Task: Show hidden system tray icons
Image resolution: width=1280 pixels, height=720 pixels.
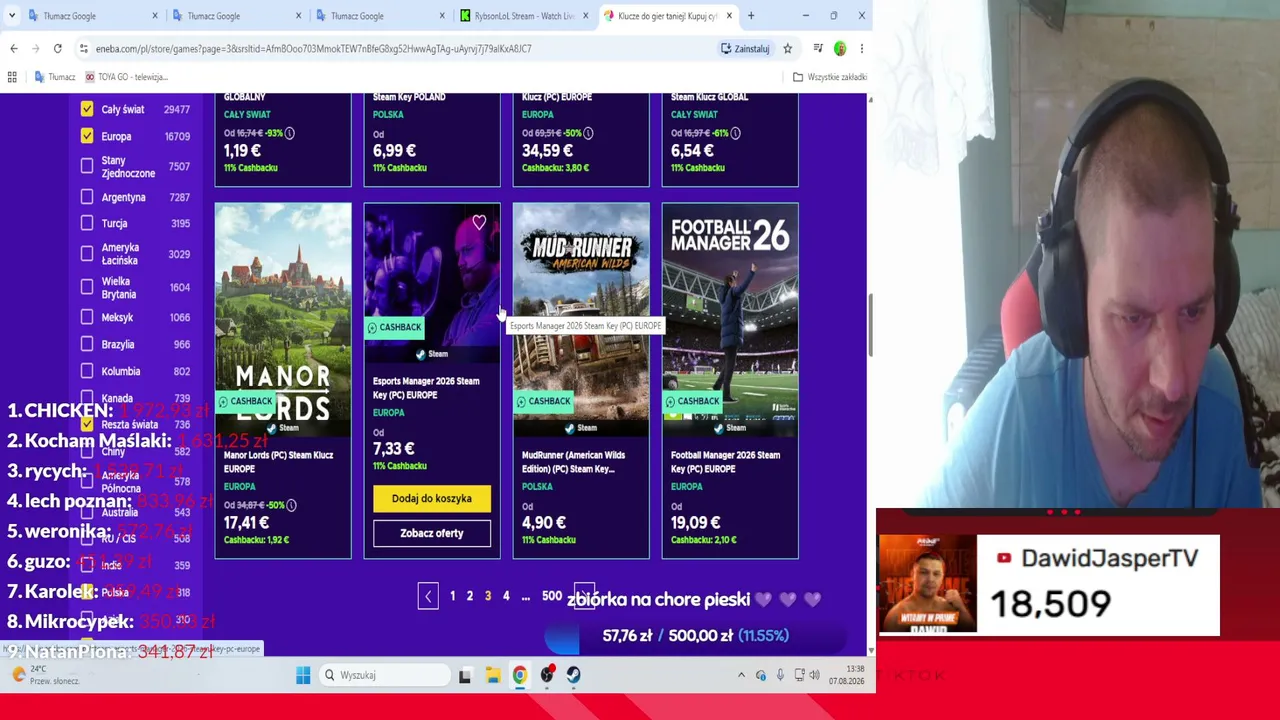Action: (x=741, y=675)
